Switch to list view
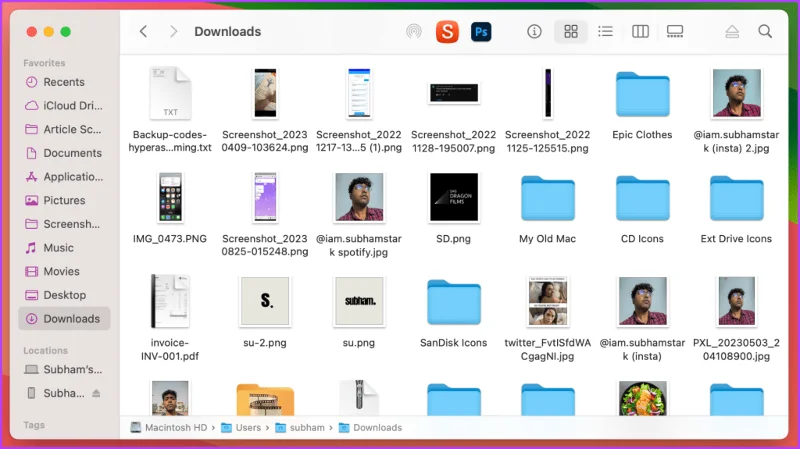800x449 pixels. click(x=606, y=32)
